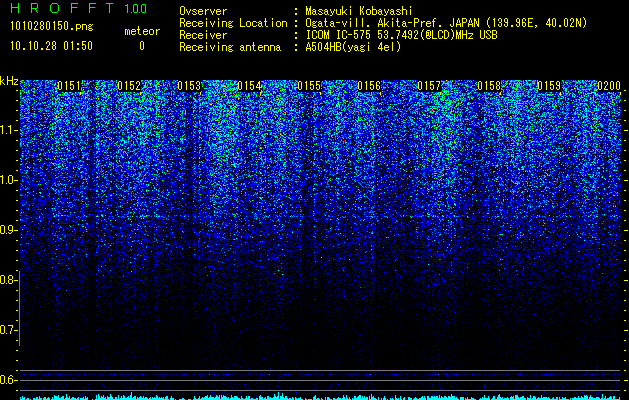This screenshot has width=629, height=400.
Task: Click the 1.0 kHz axis label
Action: click(8, 180)
